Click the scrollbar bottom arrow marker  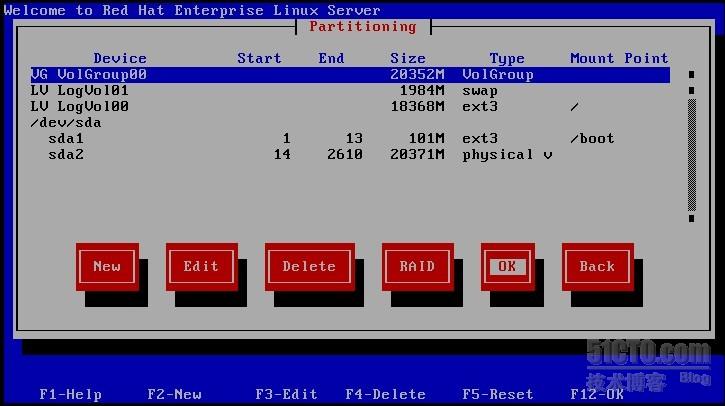(692, 218)
